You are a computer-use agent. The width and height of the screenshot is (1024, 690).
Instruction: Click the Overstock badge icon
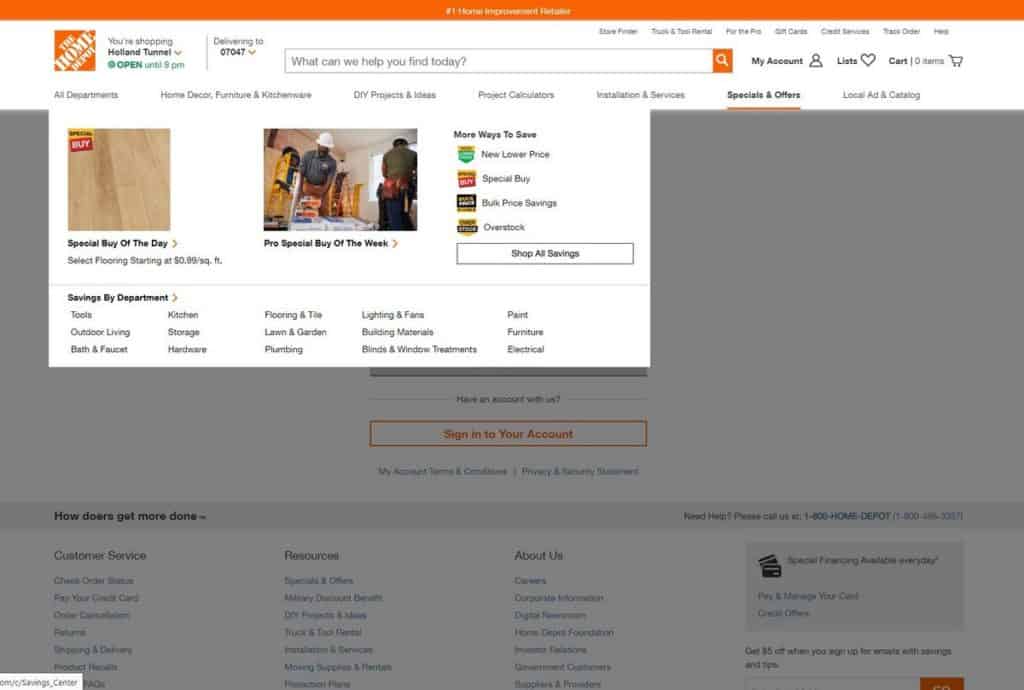coord(467,227)
